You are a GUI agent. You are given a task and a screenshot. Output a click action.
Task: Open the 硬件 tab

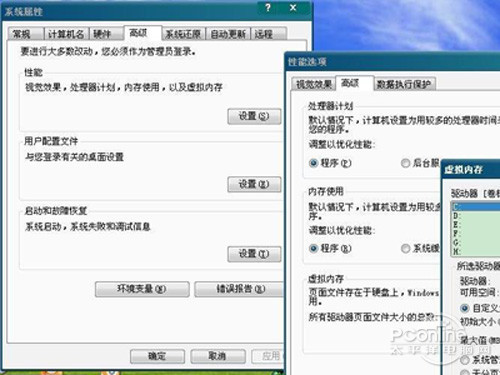(x=106, y=34)
